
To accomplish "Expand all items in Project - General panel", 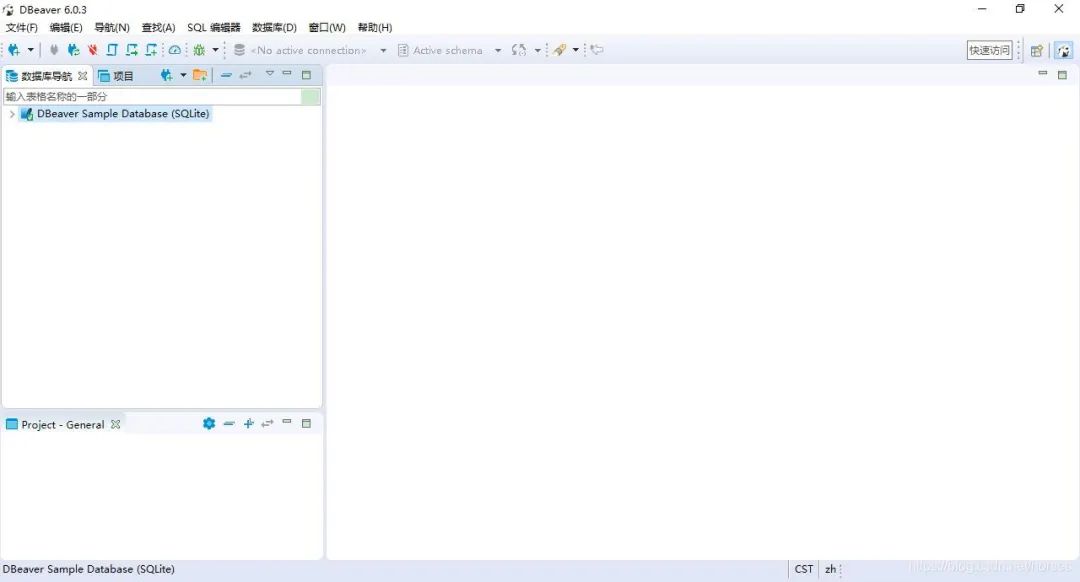I will point(248,423).
